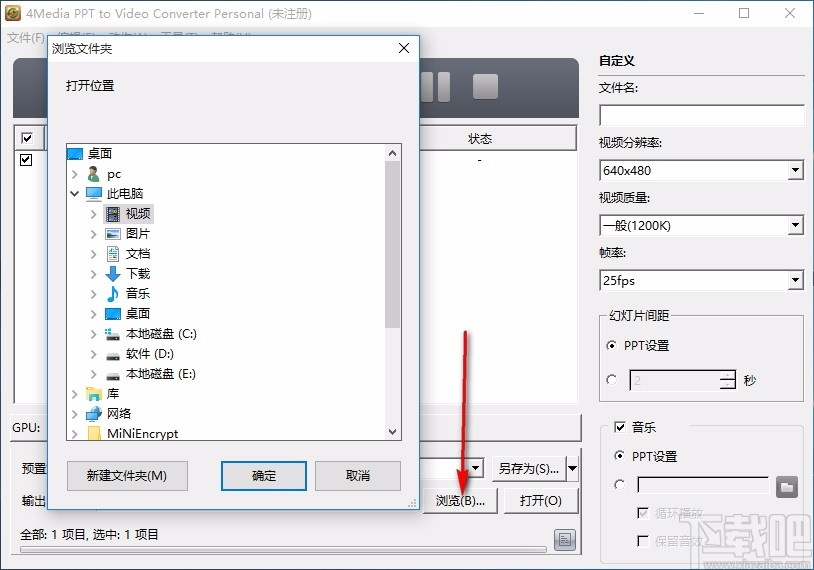Browse for music file with folder icon
The image size is (814, 570).
[x=786, y=487]
